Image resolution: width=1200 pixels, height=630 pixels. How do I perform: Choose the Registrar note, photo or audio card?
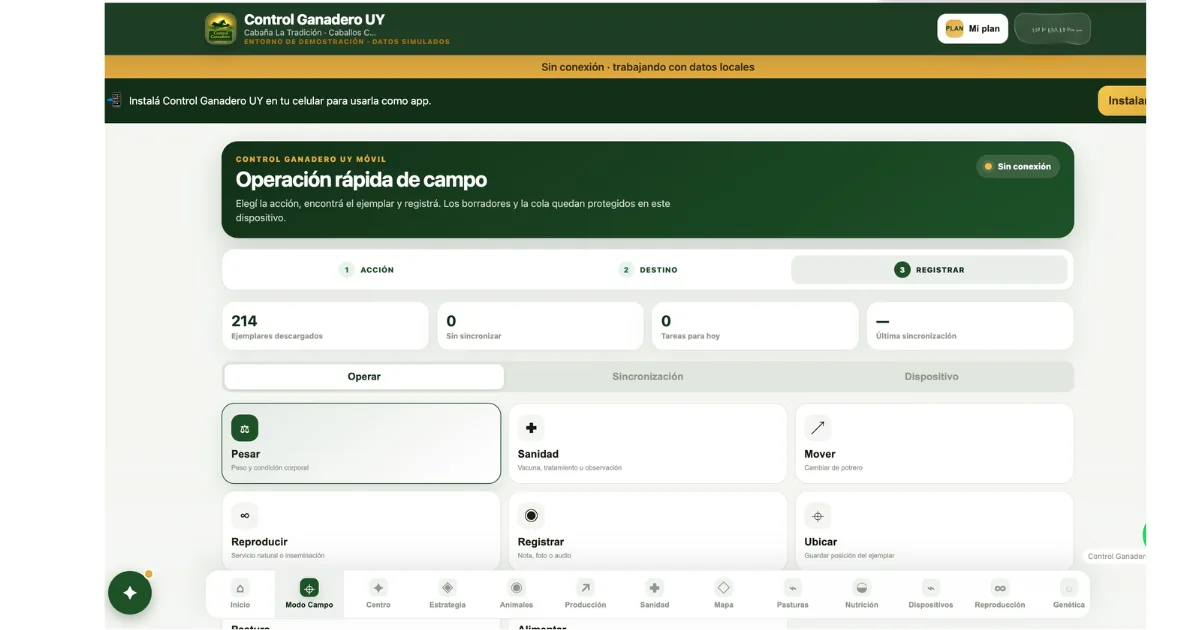coord(648,531)
